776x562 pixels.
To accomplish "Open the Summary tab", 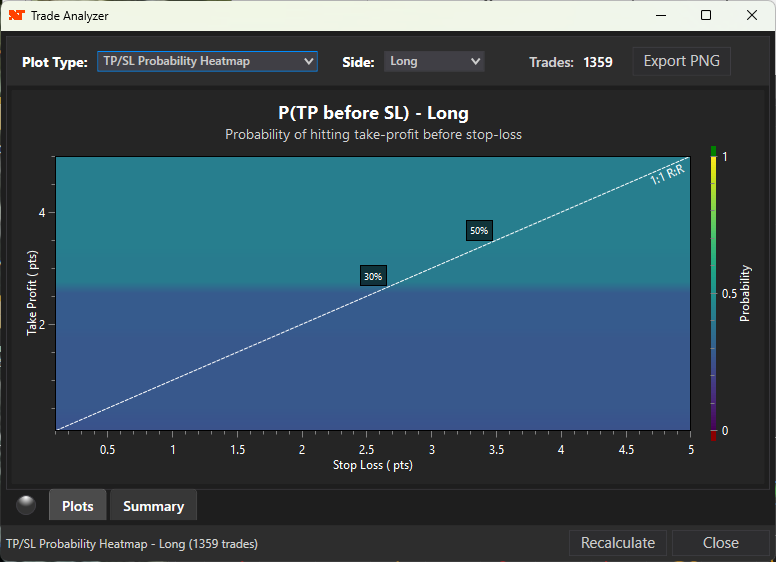I will (x=153, y=506).
